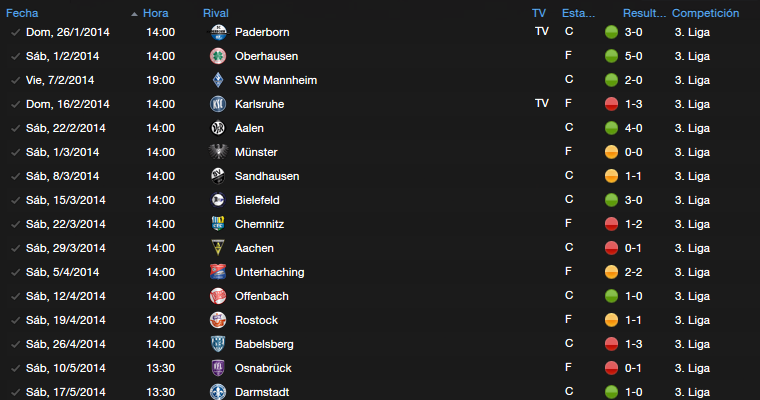Screen dimensions: 760x400
Task: Click the Münster eagle emblem
Action: tap(218, 152)
